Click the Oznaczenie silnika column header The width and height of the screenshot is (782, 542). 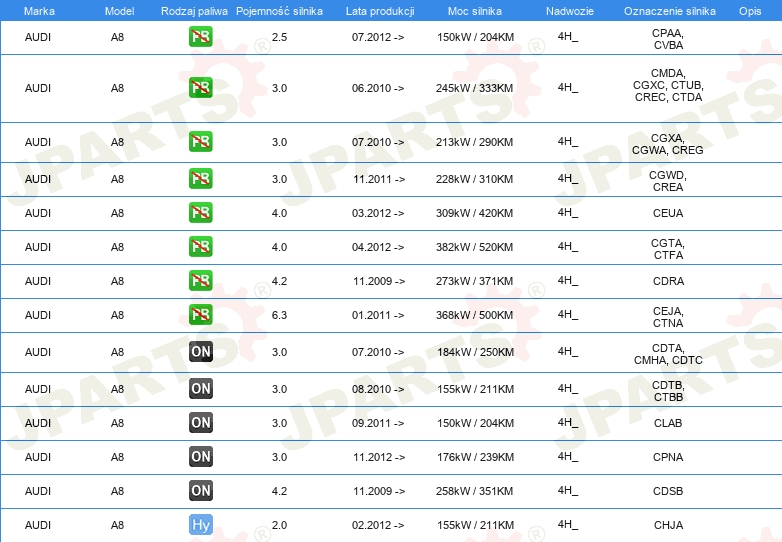click(x=669, y=11)
